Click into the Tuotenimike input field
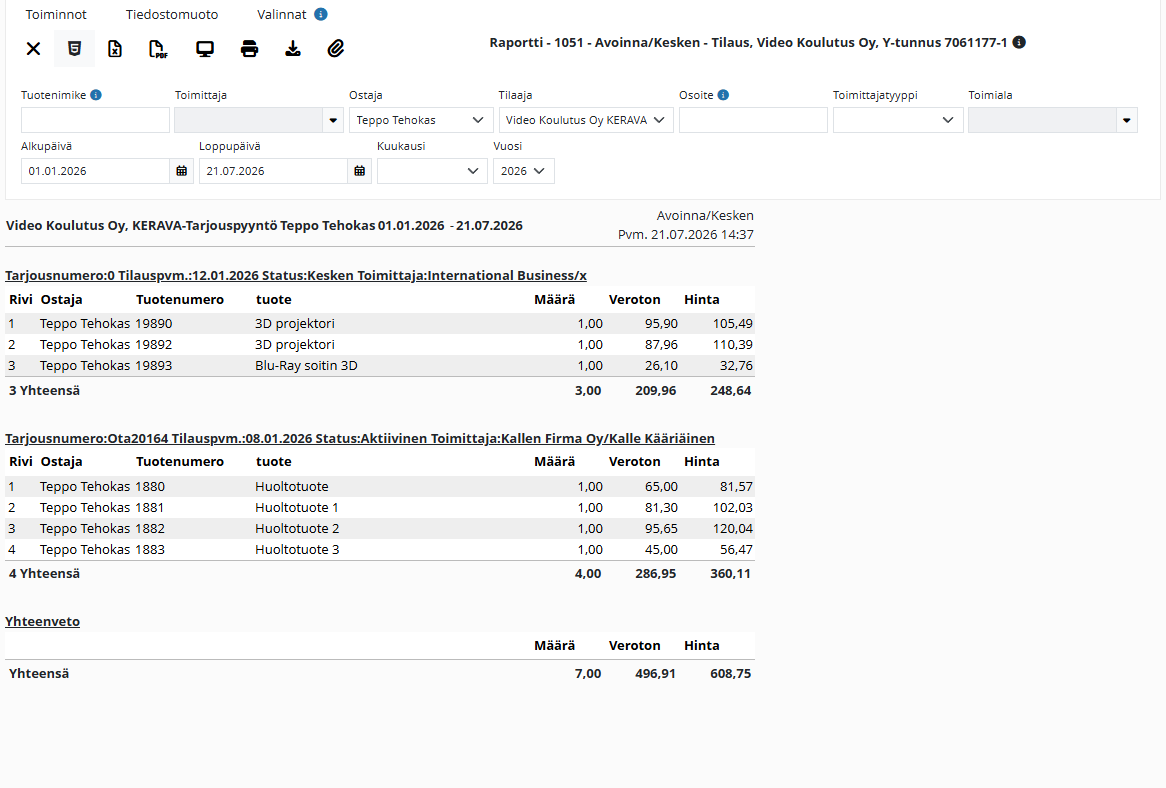1166x788 pixels. [95, 120]
